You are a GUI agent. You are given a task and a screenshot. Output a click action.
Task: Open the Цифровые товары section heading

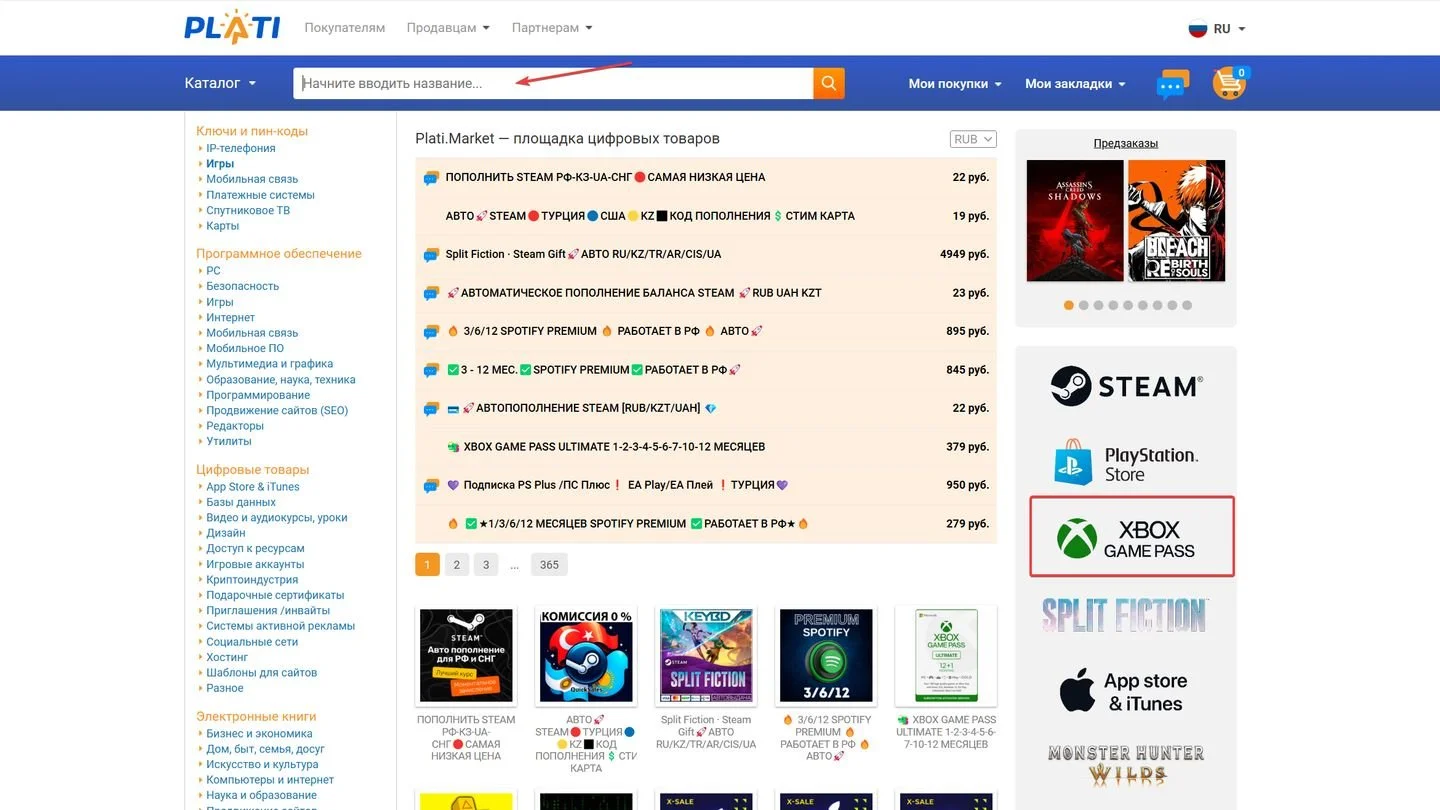click(x=253, y=470)
